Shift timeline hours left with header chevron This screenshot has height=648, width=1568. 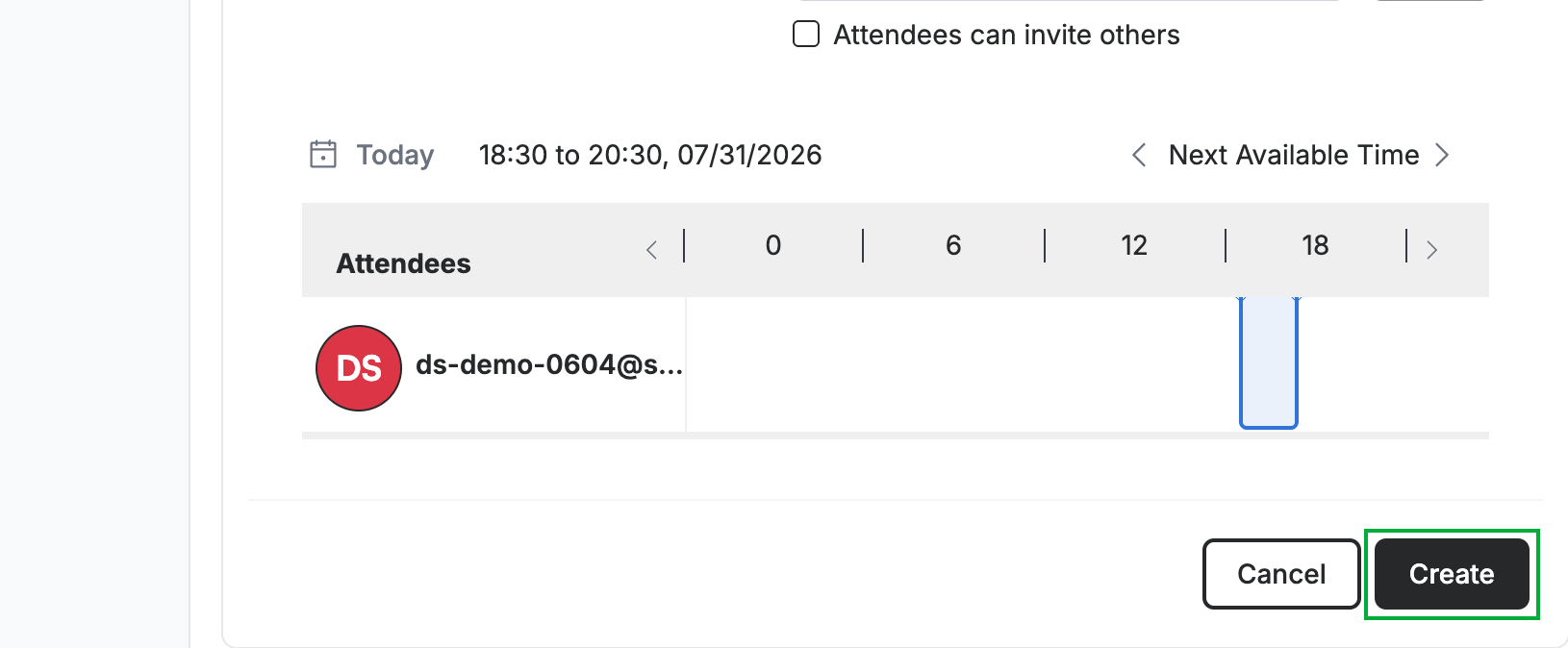(x=652, y=250)
